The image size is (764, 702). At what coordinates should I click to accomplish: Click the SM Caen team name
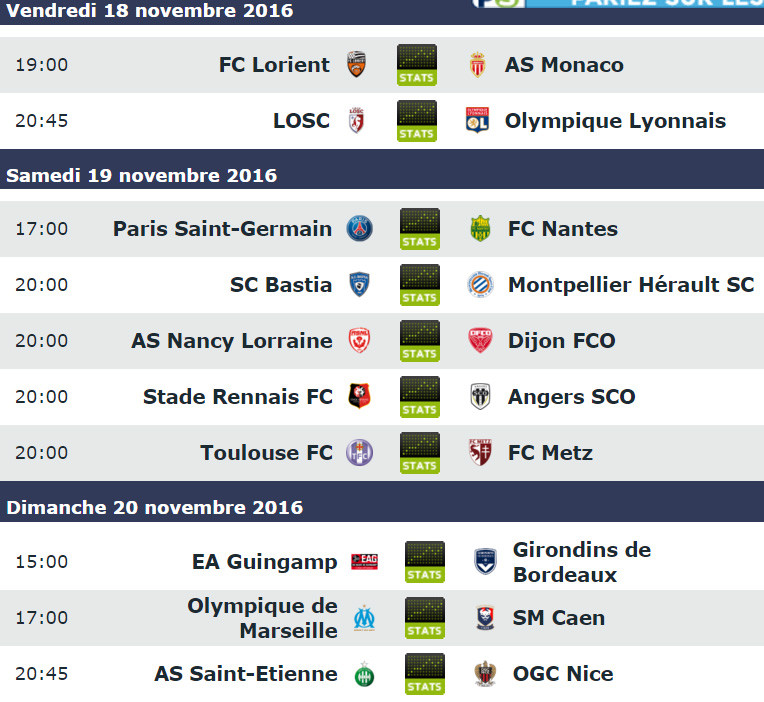tap(559, 618)
